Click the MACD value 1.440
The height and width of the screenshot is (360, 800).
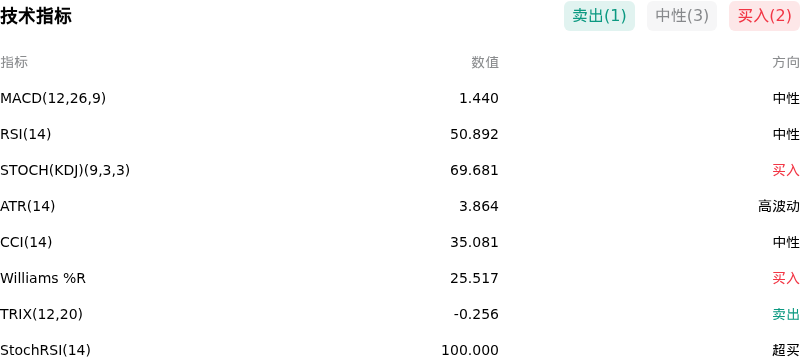[479, 98]
